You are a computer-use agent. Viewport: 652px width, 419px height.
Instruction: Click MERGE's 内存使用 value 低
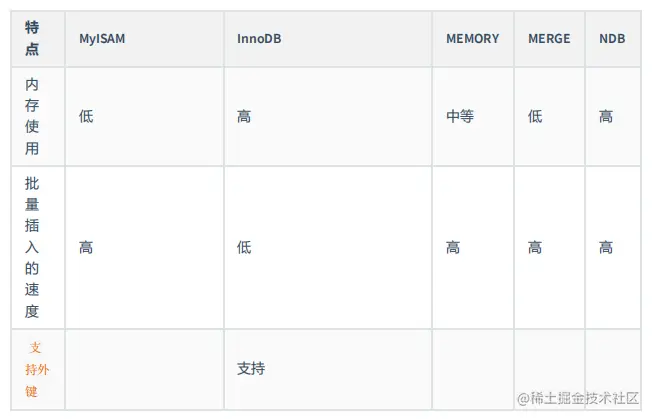coord(535,117)
